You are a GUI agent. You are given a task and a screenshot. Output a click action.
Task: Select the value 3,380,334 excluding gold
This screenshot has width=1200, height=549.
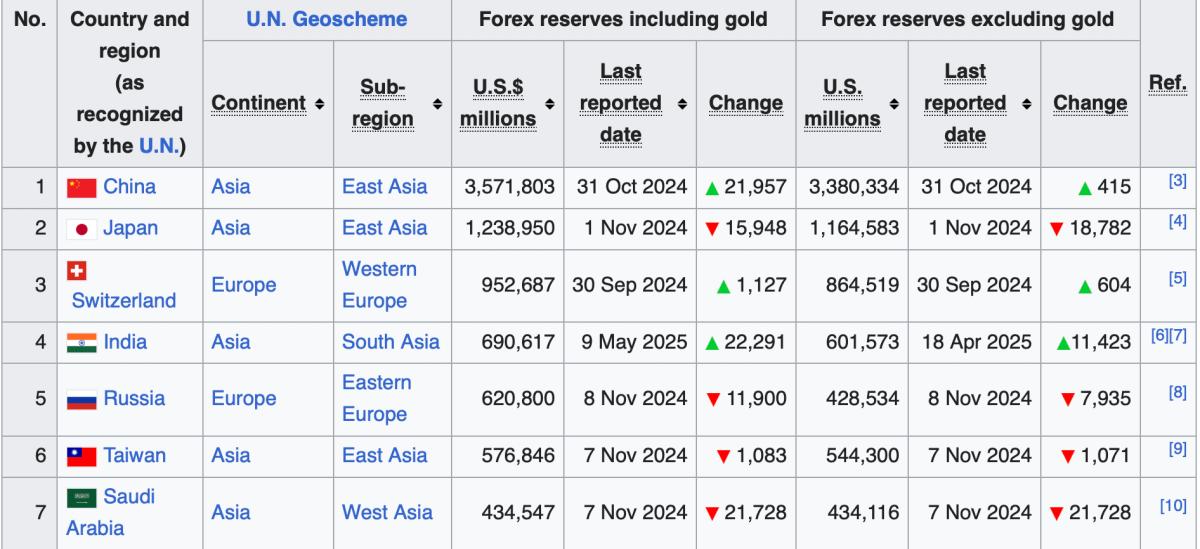855,187
